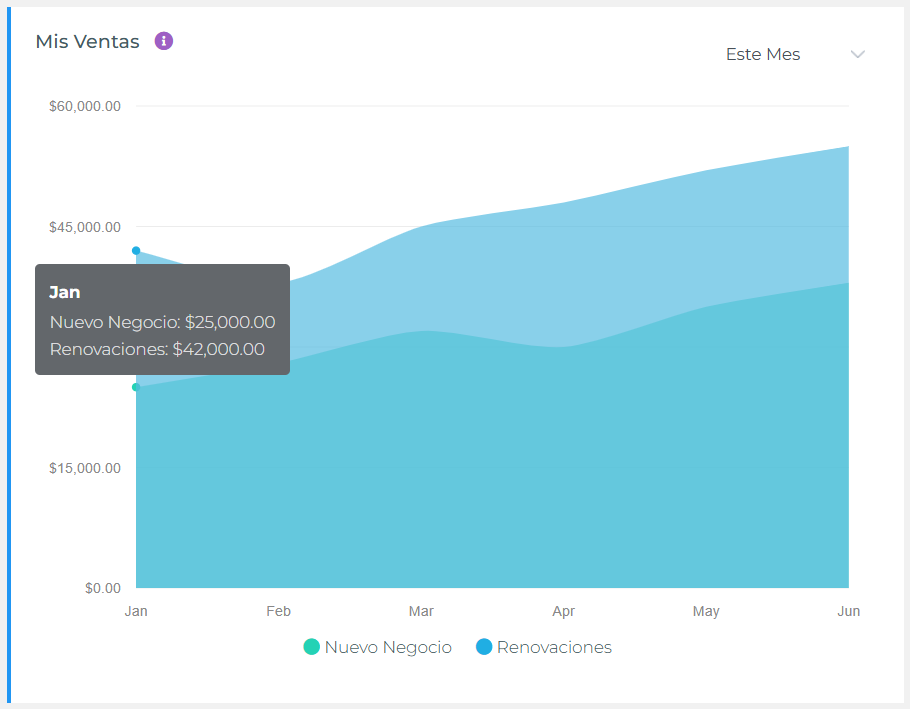Click the $15,000.00 y-axis label

[x=85, y=468]
